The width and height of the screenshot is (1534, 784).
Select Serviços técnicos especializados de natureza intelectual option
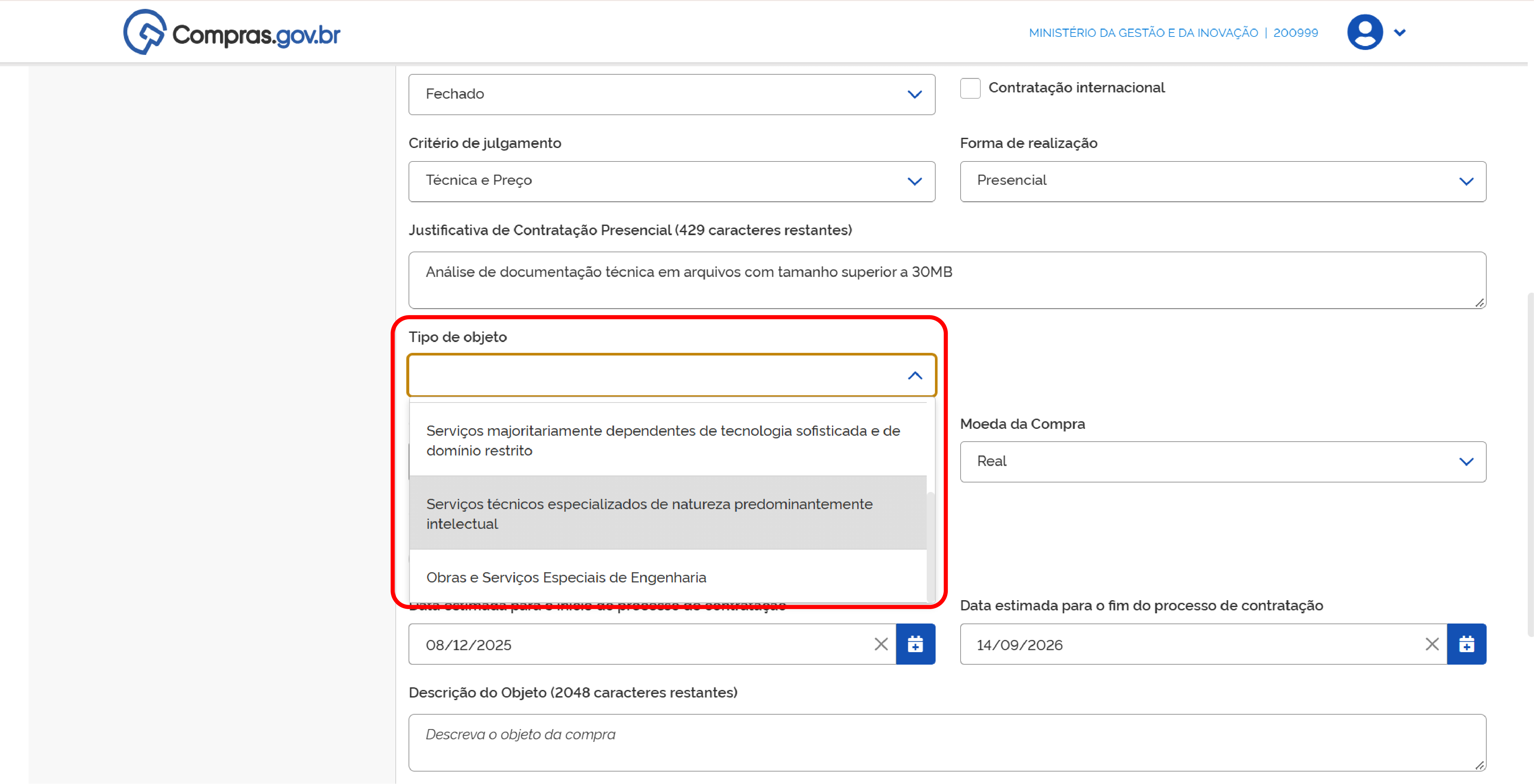(x=667, y=513)
